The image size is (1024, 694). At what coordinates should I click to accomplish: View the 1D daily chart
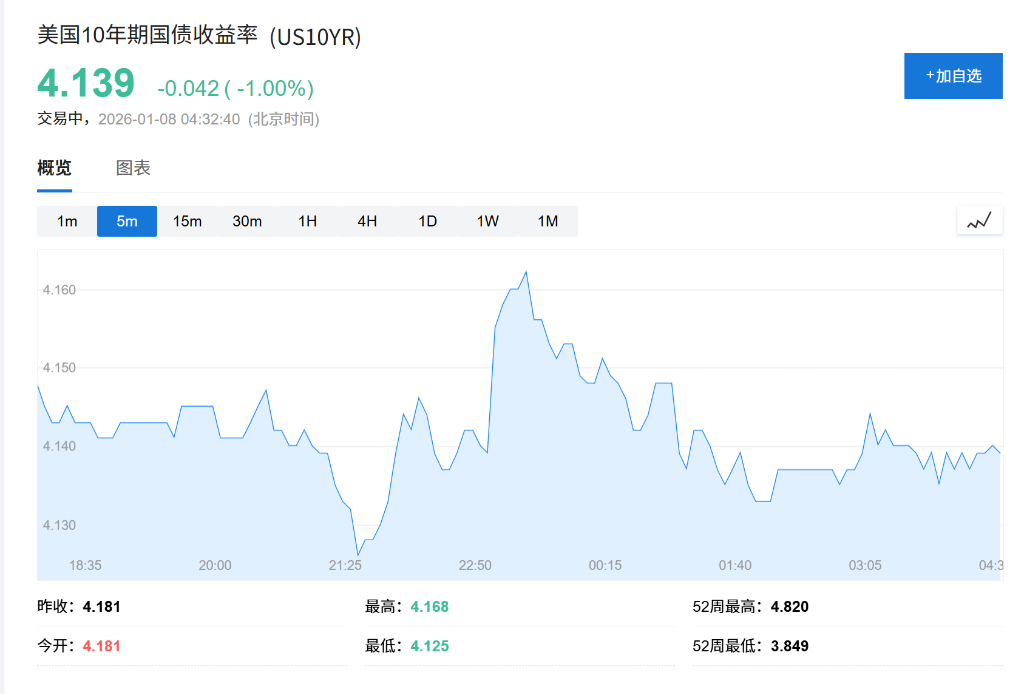coord(427,221)
